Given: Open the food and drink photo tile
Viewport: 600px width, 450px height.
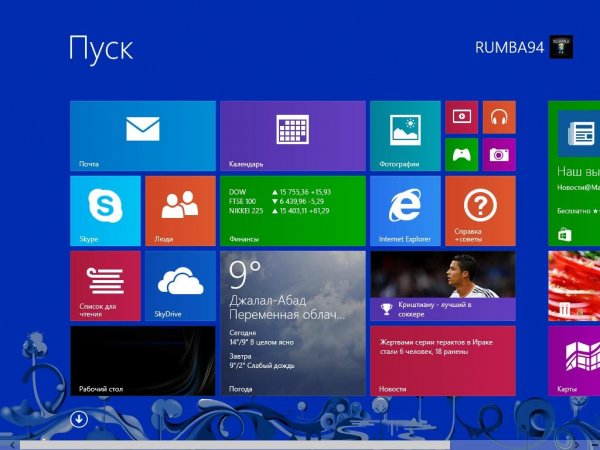Looking at the screenshot, I should [x=574, y=286].
